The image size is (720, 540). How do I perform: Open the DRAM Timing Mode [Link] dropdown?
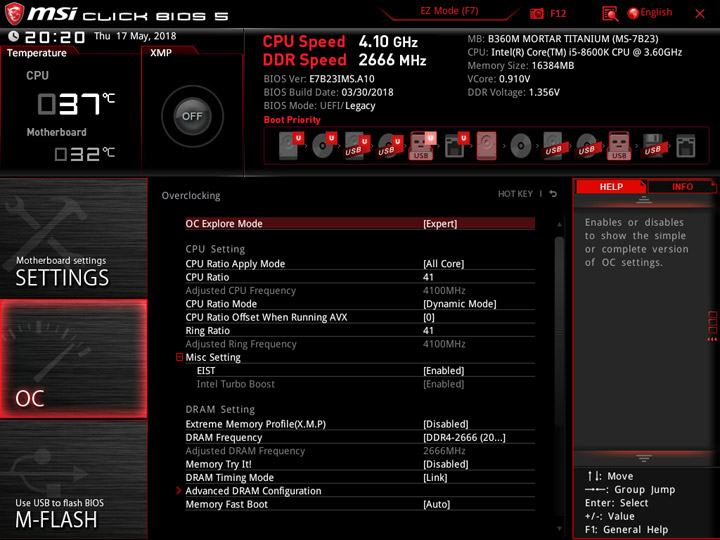click(x=435, y=477)
